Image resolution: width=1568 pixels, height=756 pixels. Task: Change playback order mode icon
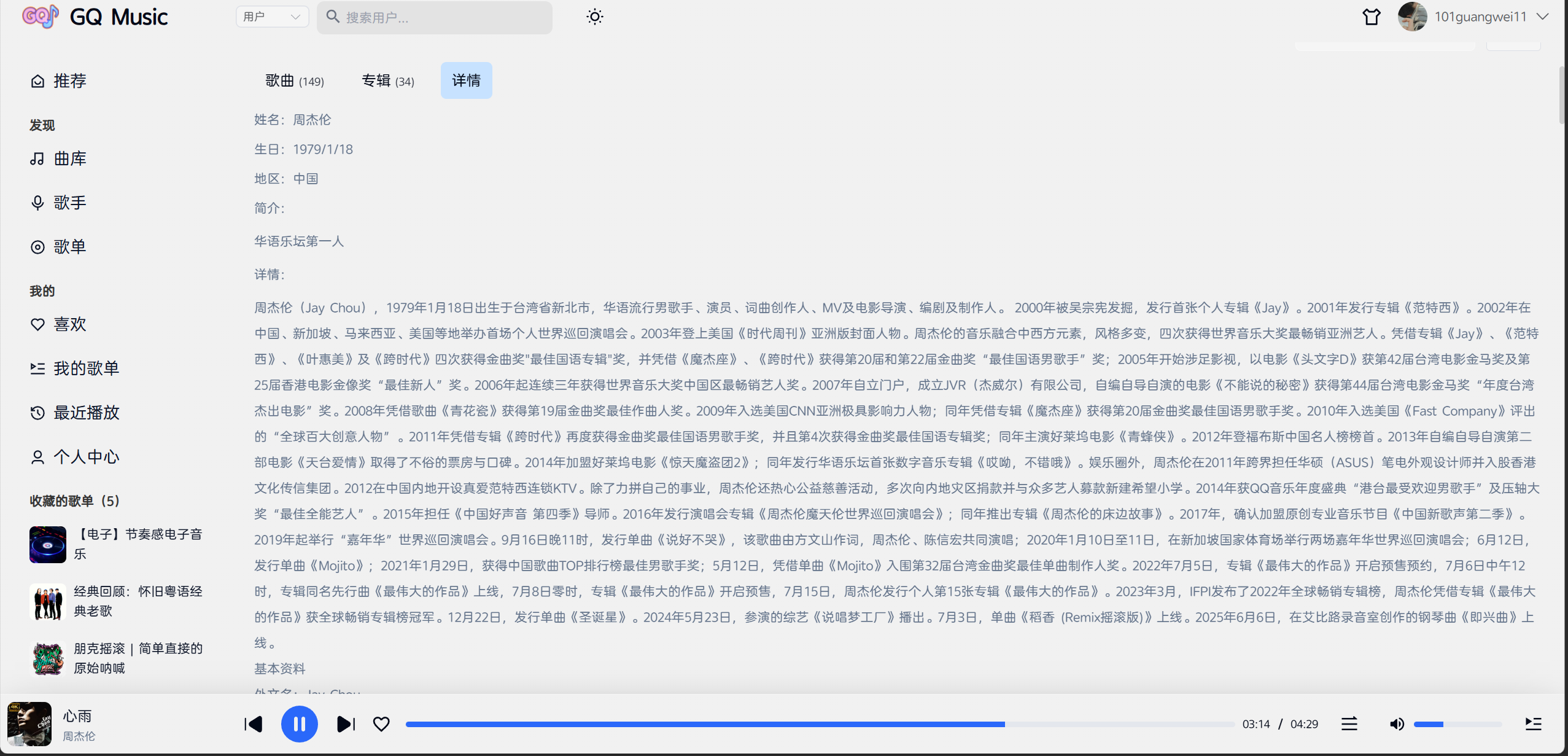point(1349,724)
